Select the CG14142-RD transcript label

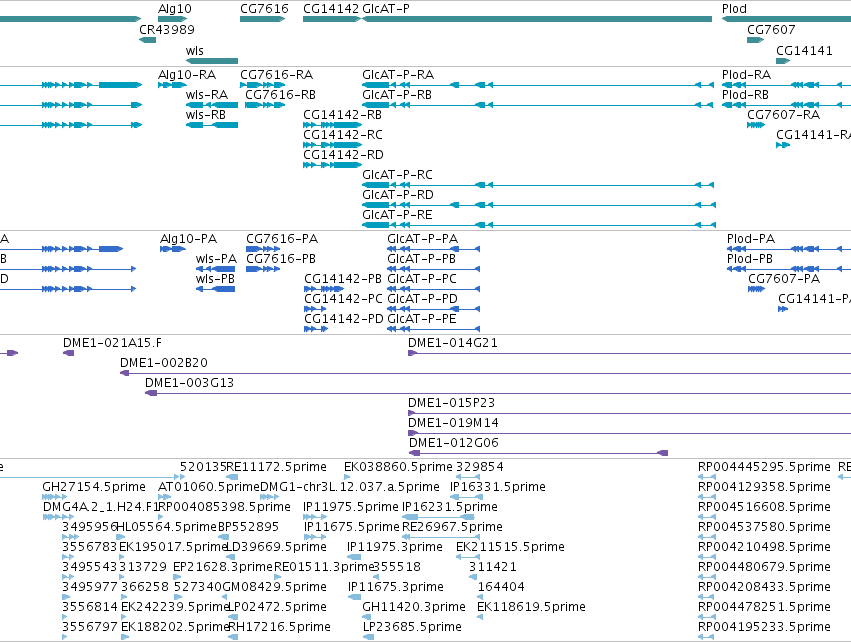(x=344, y=155)
